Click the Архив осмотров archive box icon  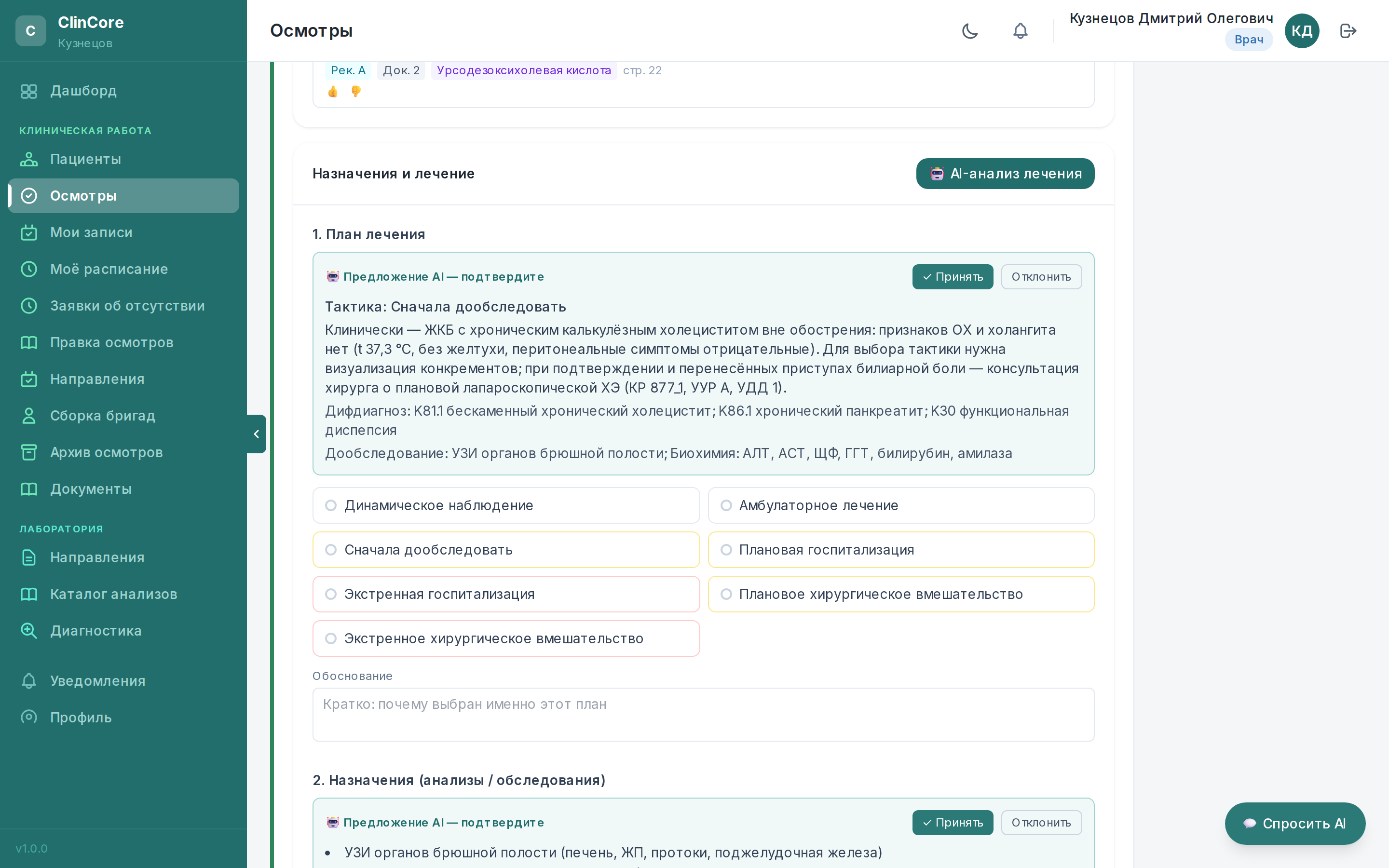29,453
